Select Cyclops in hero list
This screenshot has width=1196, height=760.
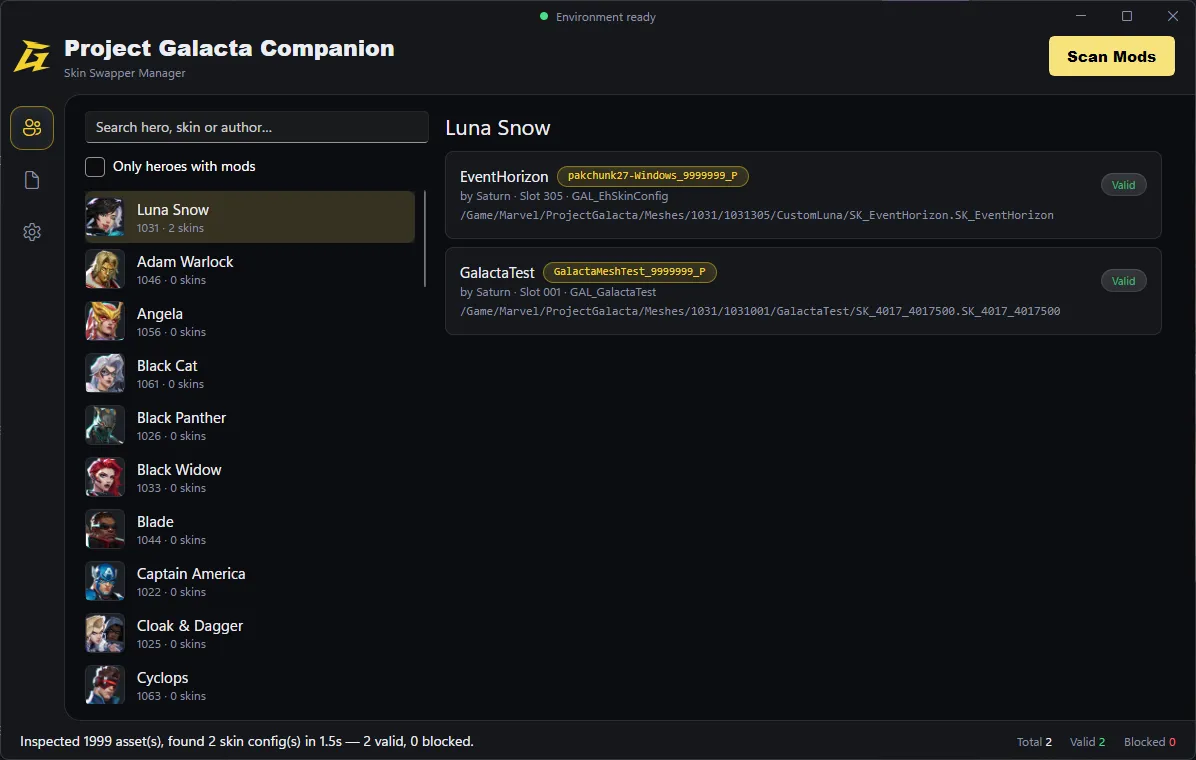pos(249,684)
